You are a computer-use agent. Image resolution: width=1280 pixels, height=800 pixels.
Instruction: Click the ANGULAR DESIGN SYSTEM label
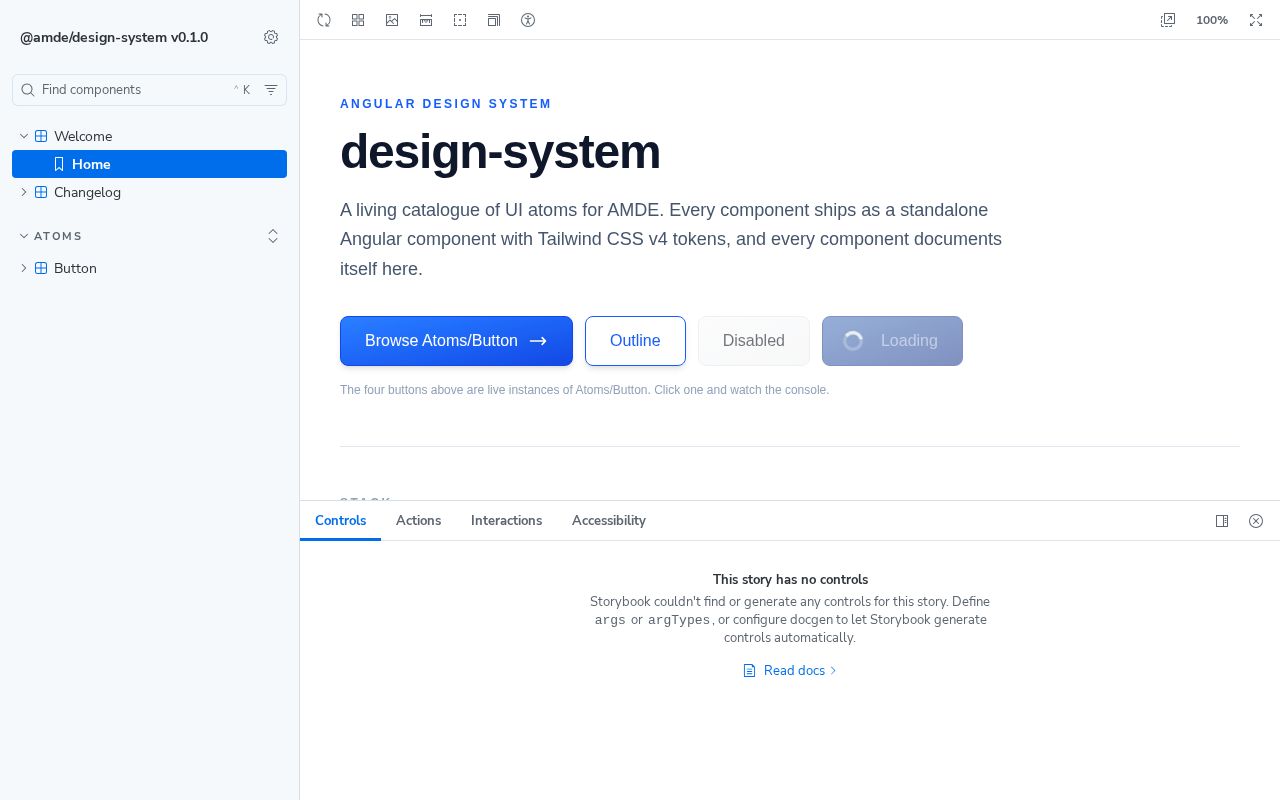pyautogui.click(x=446, y=104)
